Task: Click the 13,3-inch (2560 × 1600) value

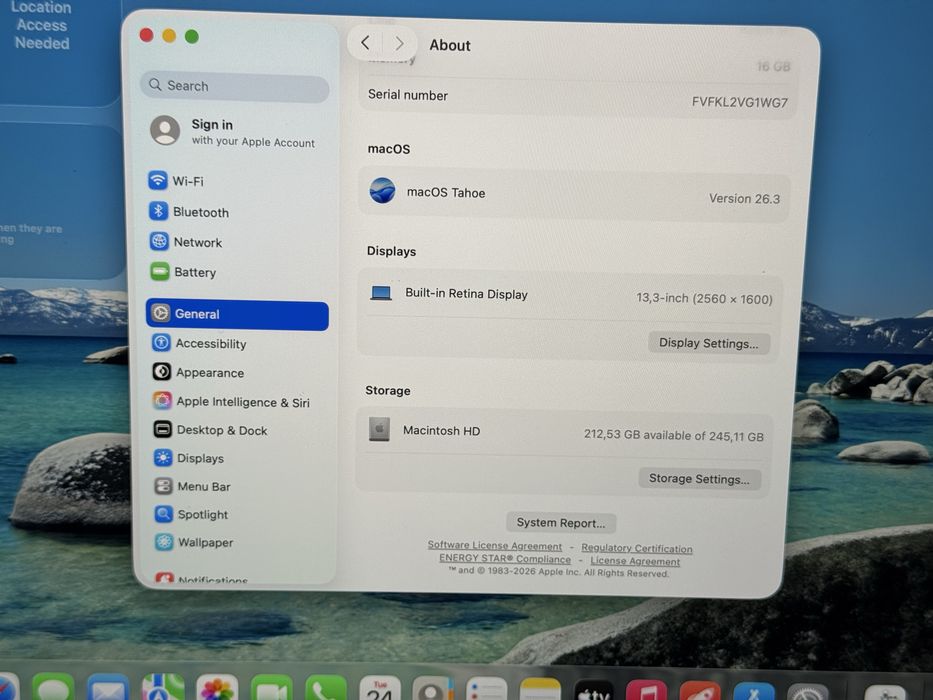Action: pos(704,298)
